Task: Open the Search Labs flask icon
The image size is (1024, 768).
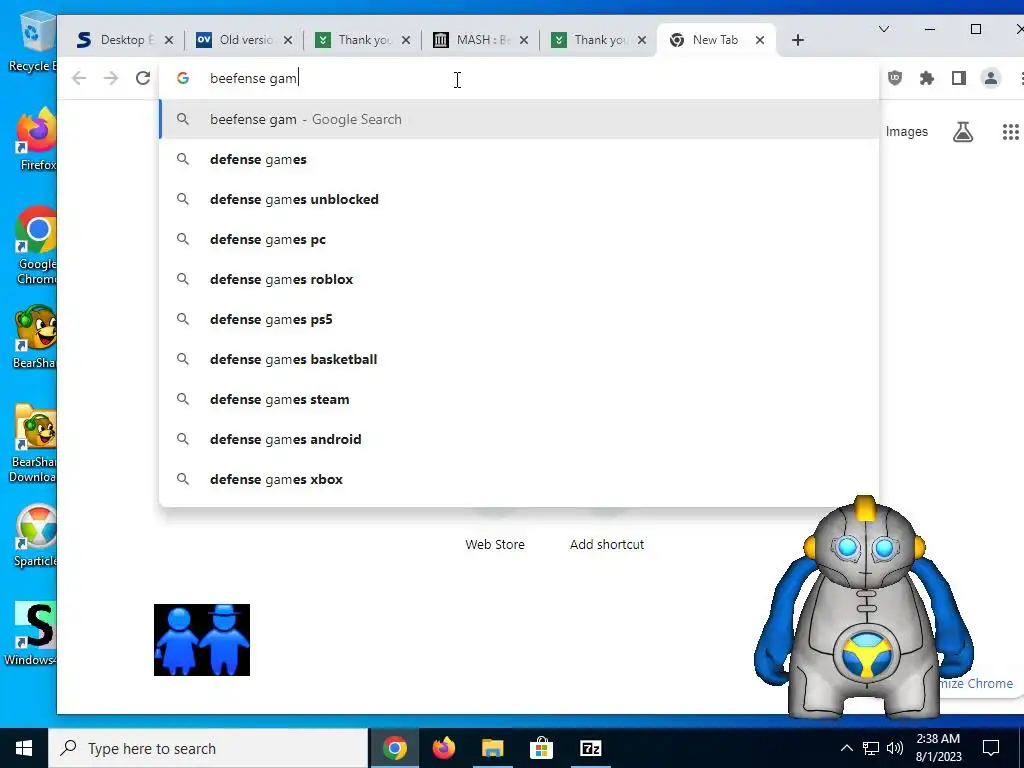Action: click(963, 132)
